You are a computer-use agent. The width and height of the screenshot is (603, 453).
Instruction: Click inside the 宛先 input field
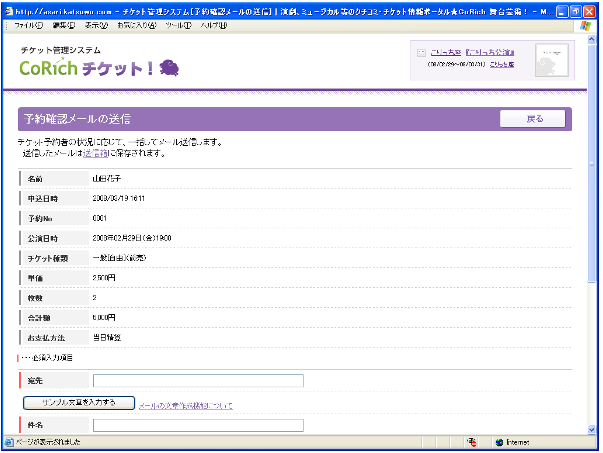pyautogui.click(x=198, y=380)
